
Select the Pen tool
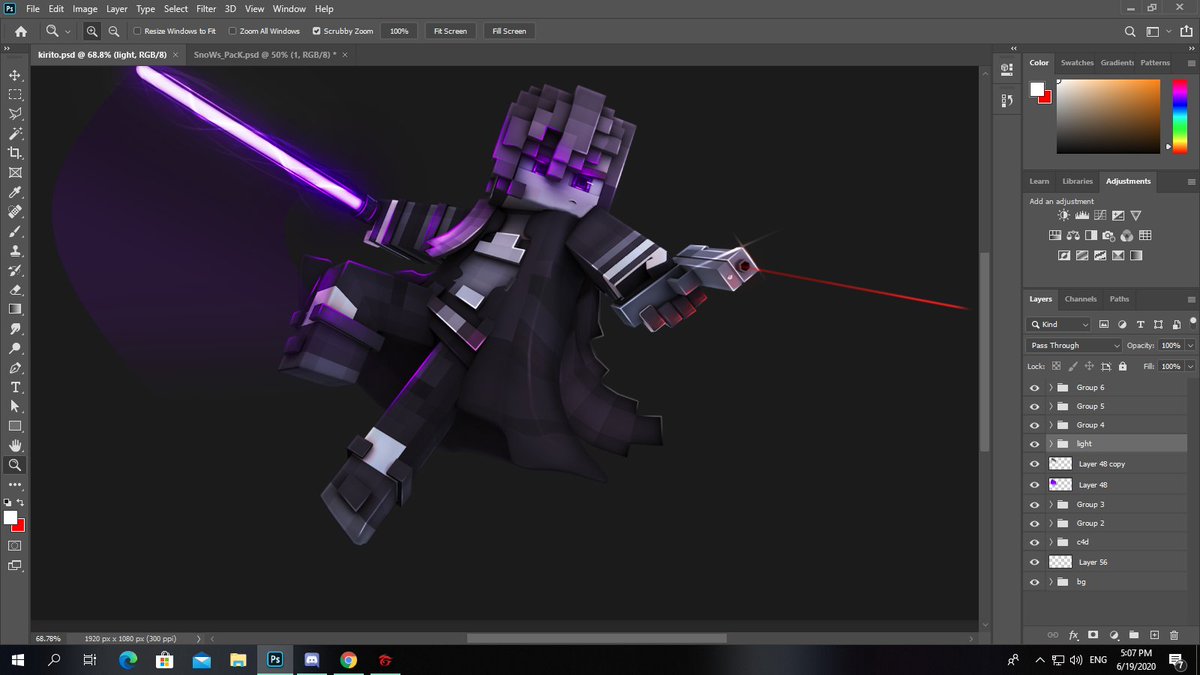point(15,368)
